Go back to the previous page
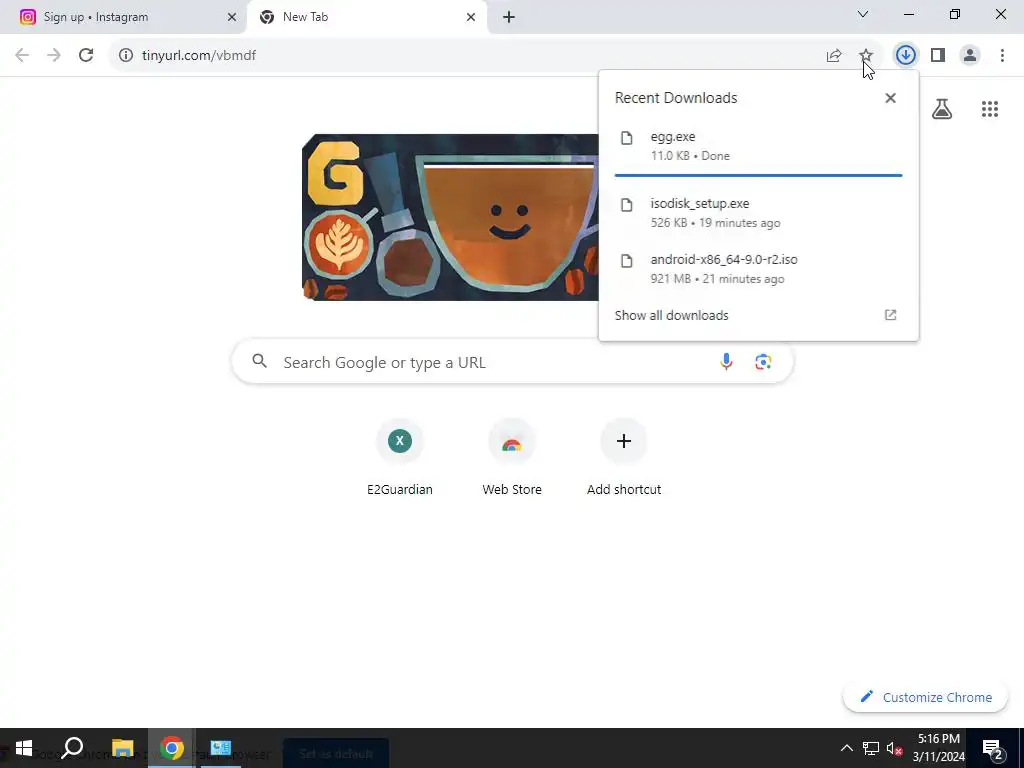Image resolution: width=1024 pixels, height=768 pixels. pyautogui.click(x=22, y=55)
